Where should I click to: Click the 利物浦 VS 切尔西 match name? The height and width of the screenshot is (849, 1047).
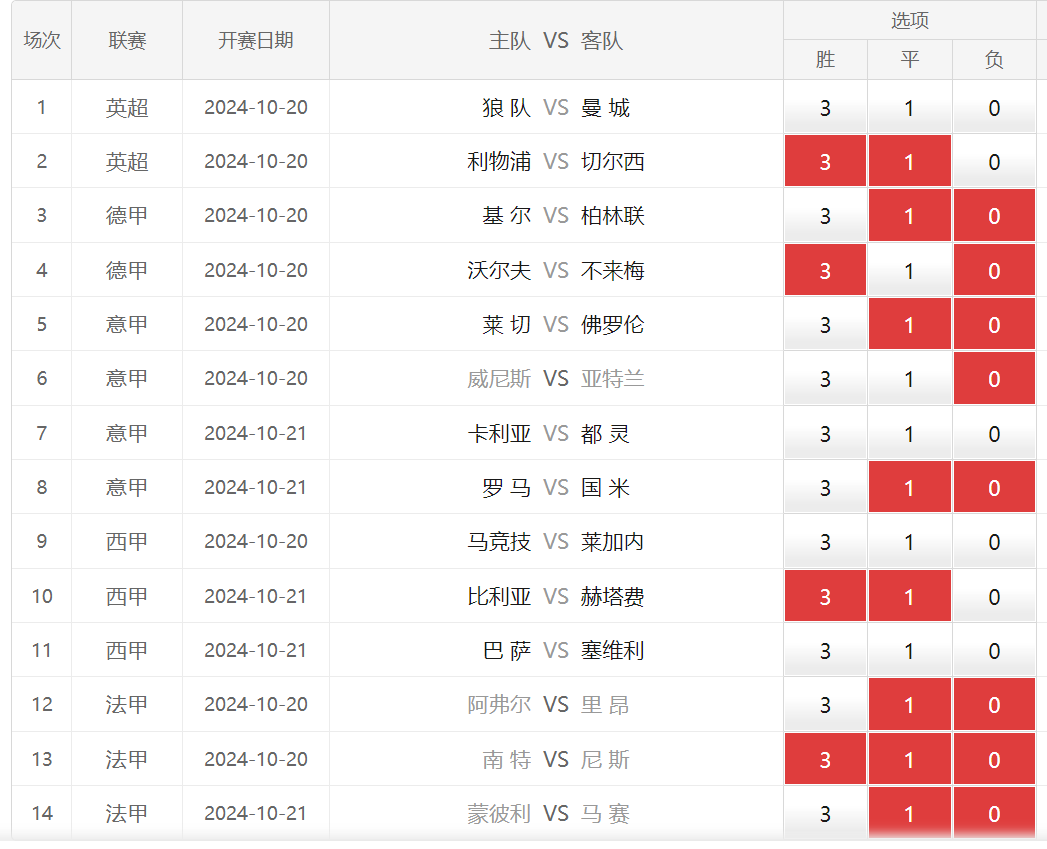point(556,161)
